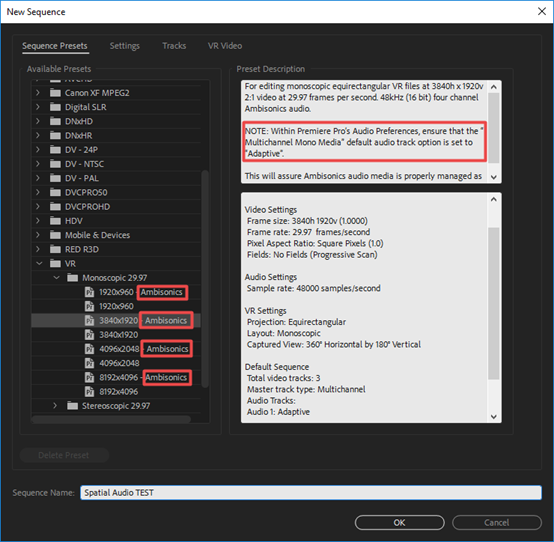Image resolution: width=554 pixels, height=542 pixels.
Task: Click the RED R3D folder icon
Action: coord(55,249)
